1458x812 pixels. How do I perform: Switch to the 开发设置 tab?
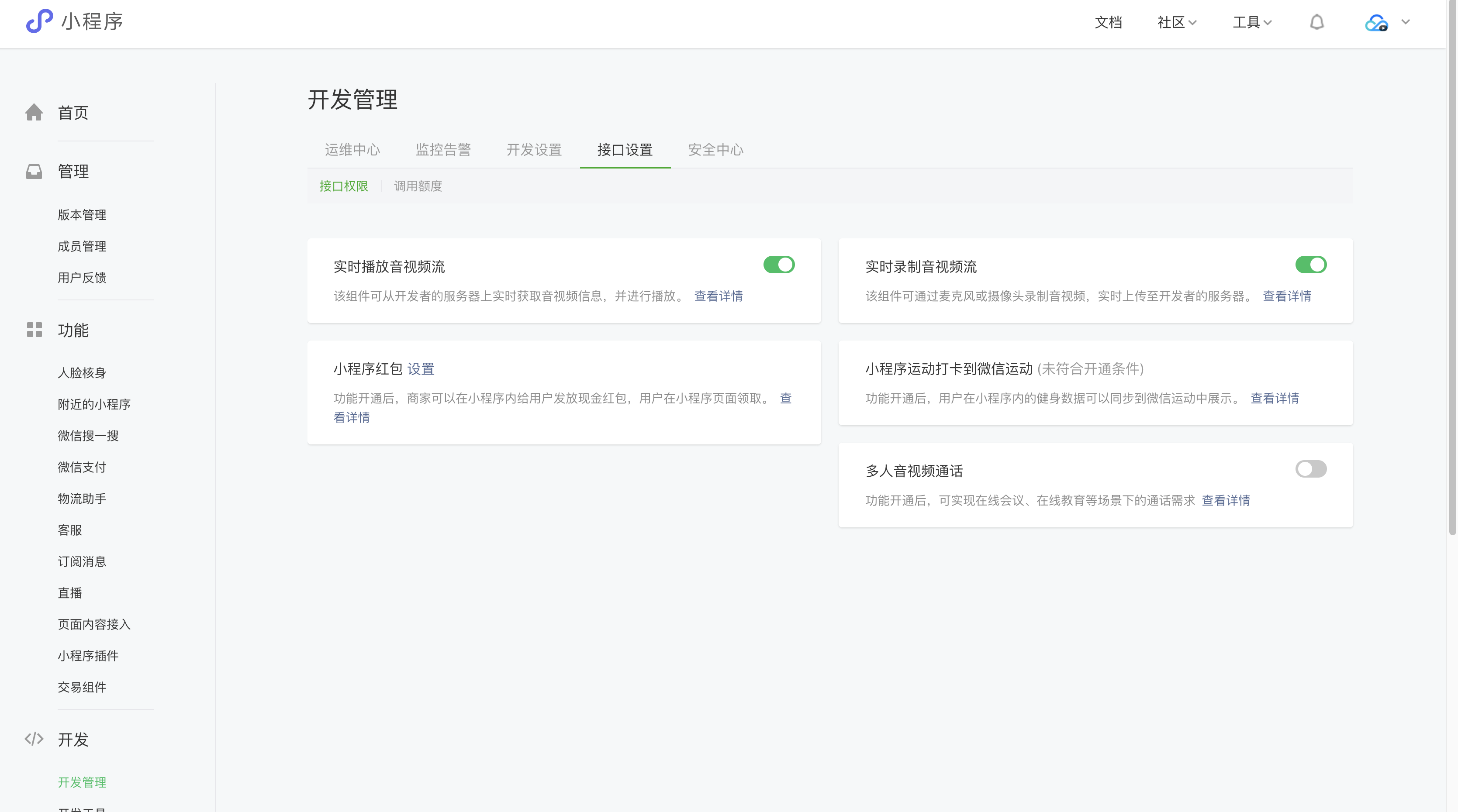534,150
